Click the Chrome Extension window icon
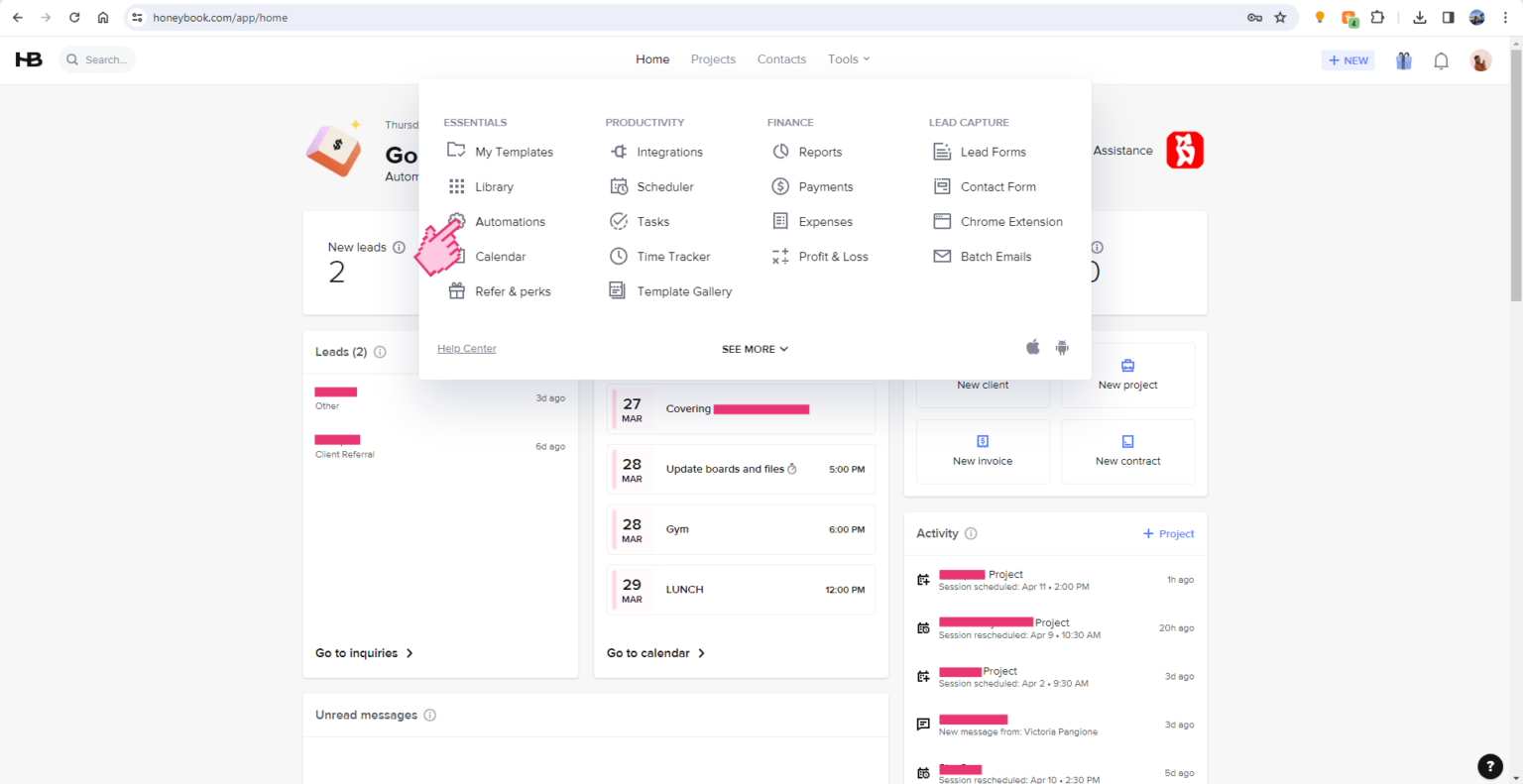 (942, 221)
